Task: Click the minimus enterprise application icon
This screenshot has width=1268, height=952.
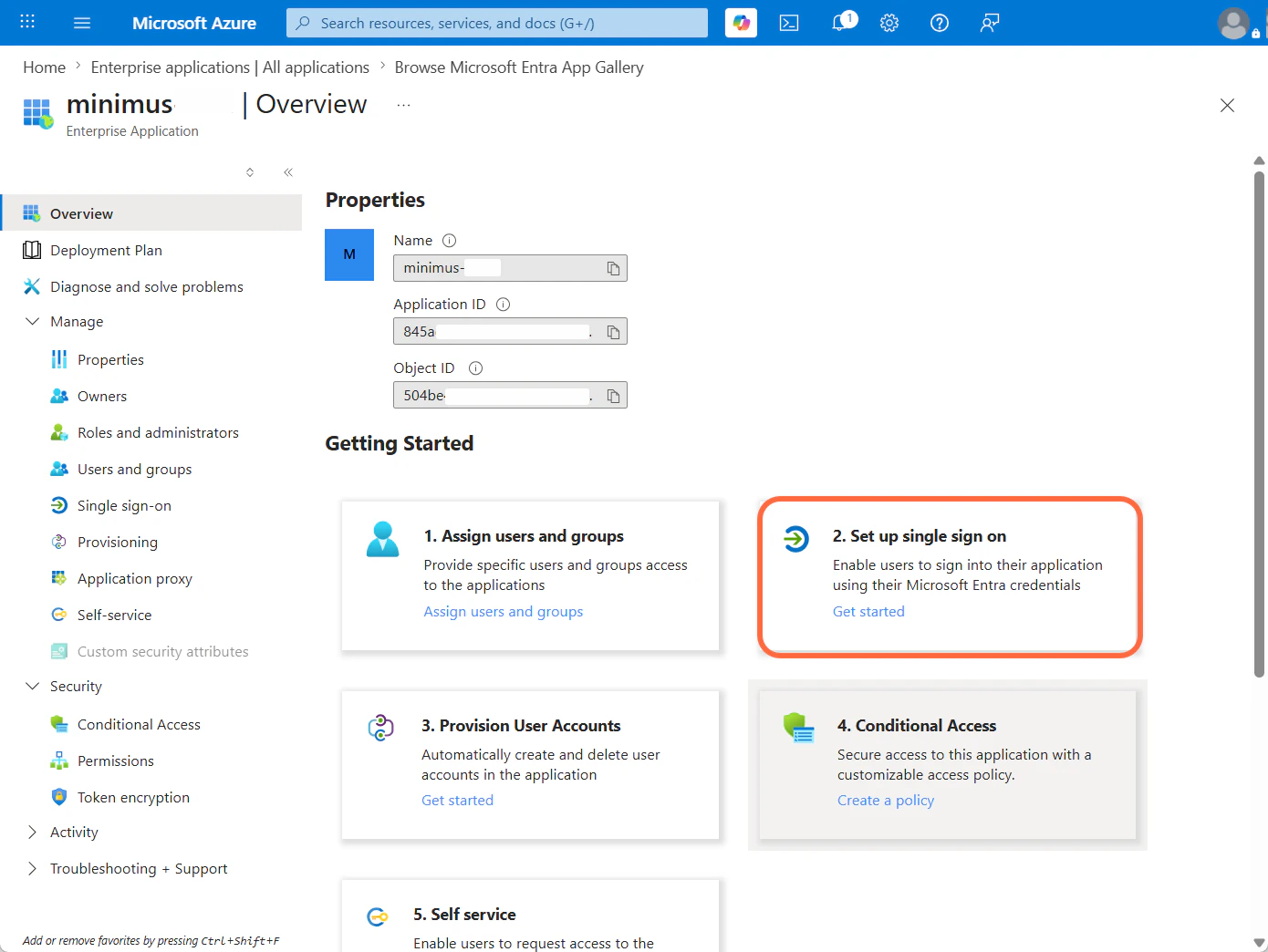Action: pos(37,114)
